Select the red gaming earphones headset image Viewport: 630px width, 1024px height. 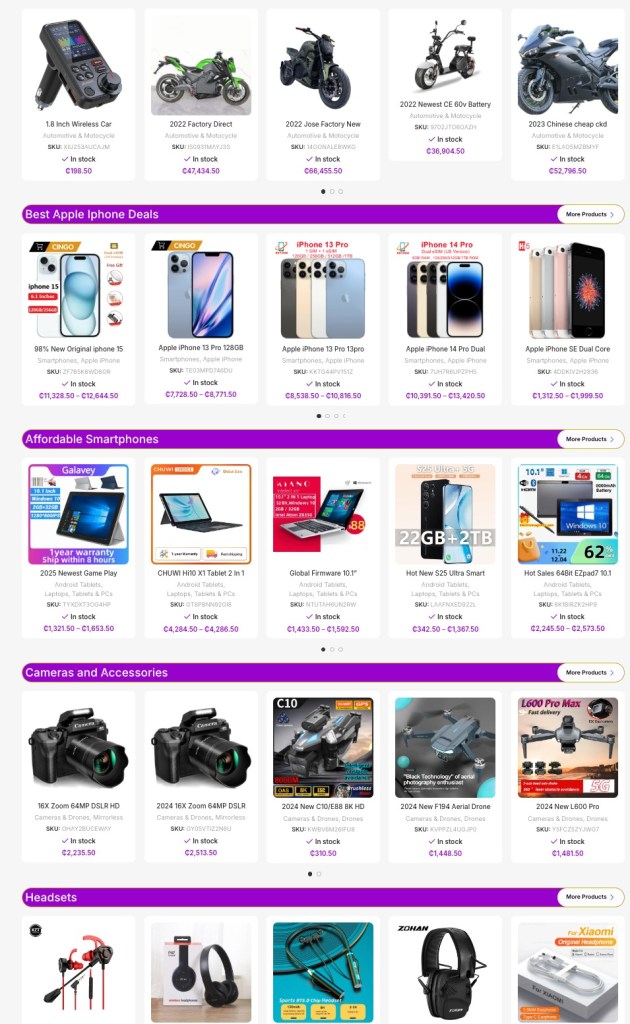78,972
